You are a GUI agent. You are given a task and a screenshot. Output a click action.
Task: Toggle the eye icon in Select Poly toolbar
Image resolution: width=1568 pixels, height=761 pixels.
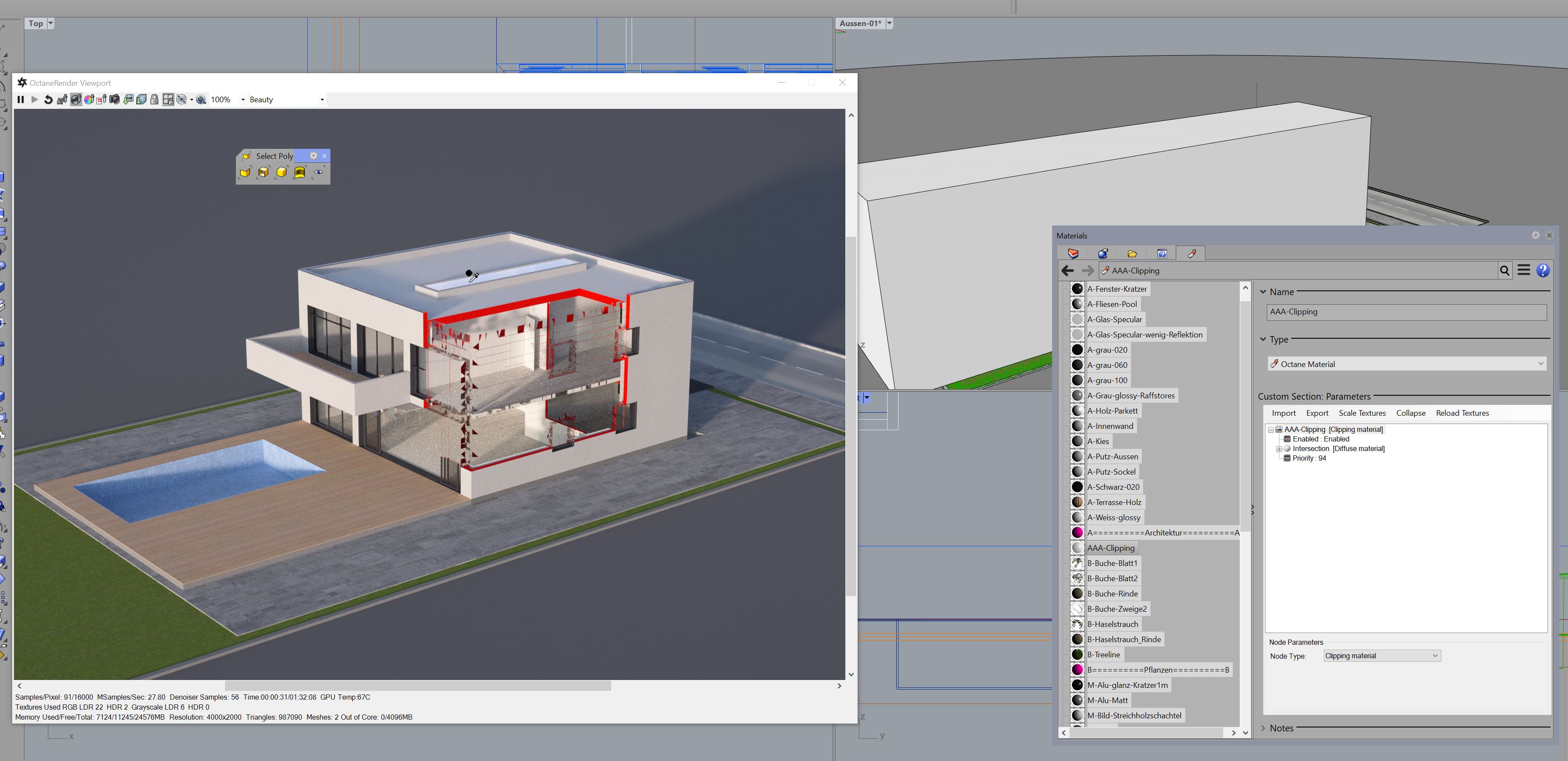pos(318,172)
